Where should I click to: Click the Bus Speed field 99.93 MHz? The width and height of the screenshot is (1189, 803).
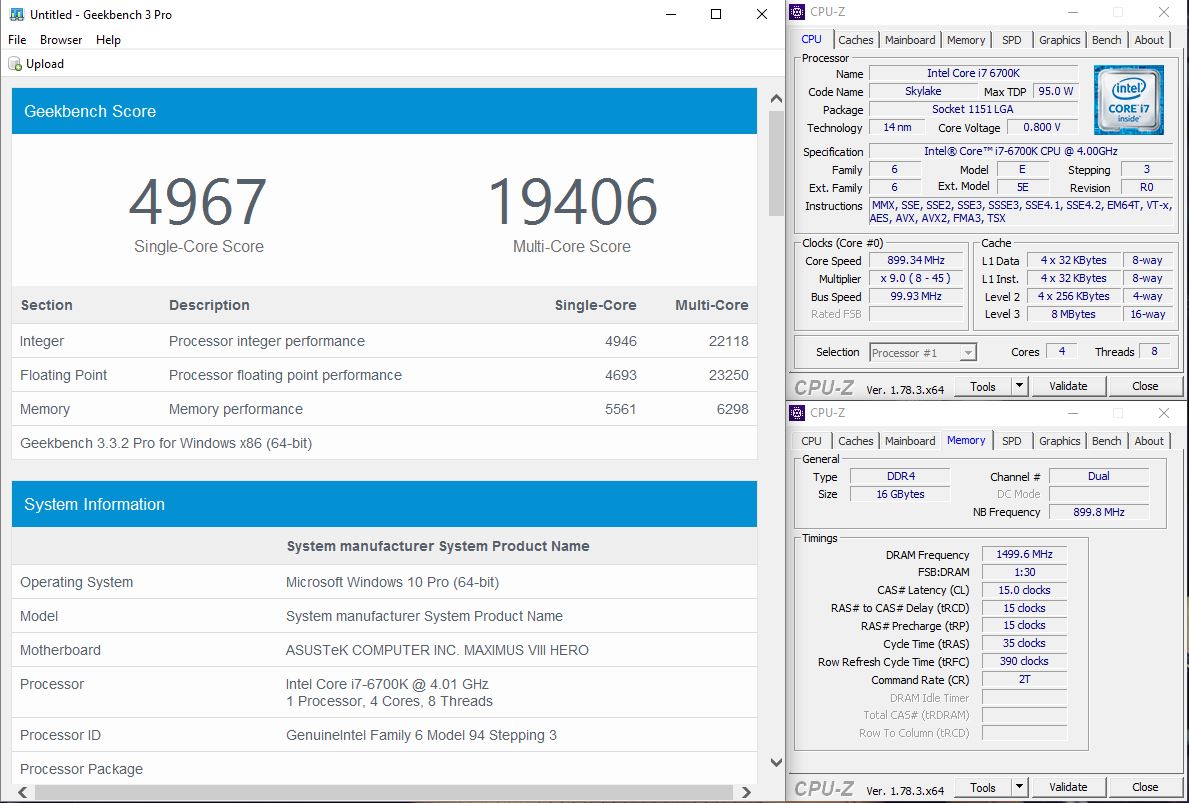[x=916, y=296]
